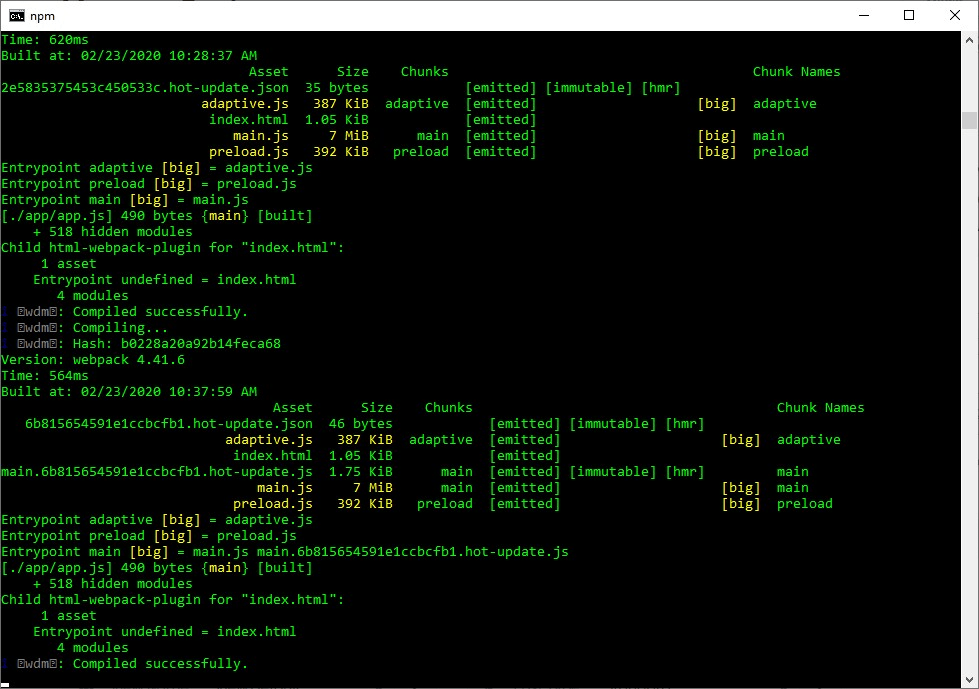This screenshot has width=979, height=689.
Task: Select asset "6b815654591e1ccbcfb1.hot-update.json"
Action: [169, 423]
